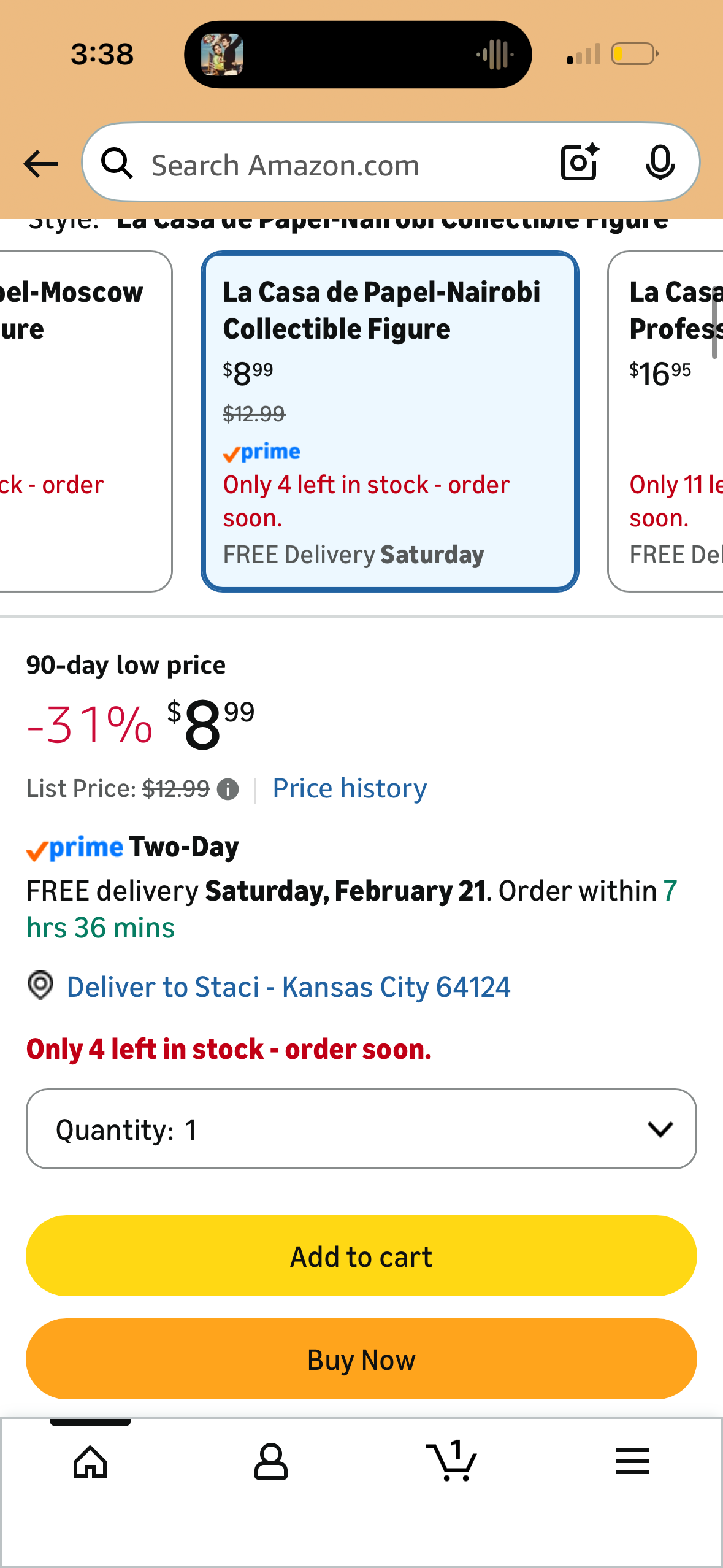Expand the Quantity dropdown
The height and width of the screenshot is (1568, 723).
pos(361,1129)
